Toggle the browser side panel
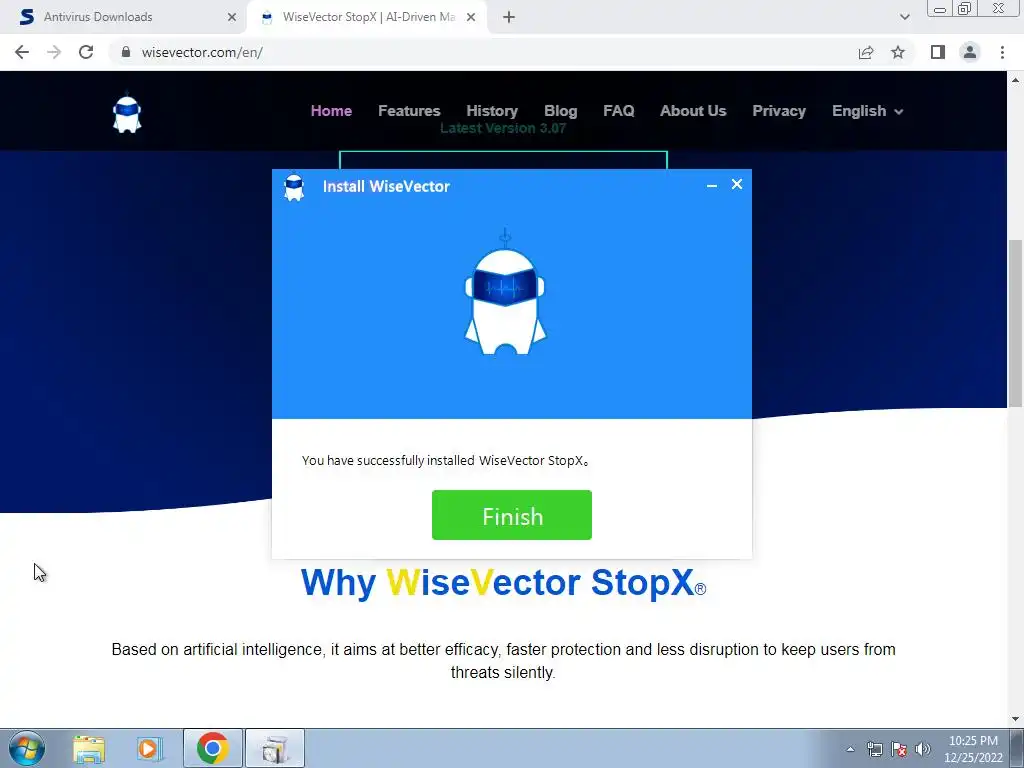The height and width of the screenshot is (768, 1024). [x=938, y=52]
